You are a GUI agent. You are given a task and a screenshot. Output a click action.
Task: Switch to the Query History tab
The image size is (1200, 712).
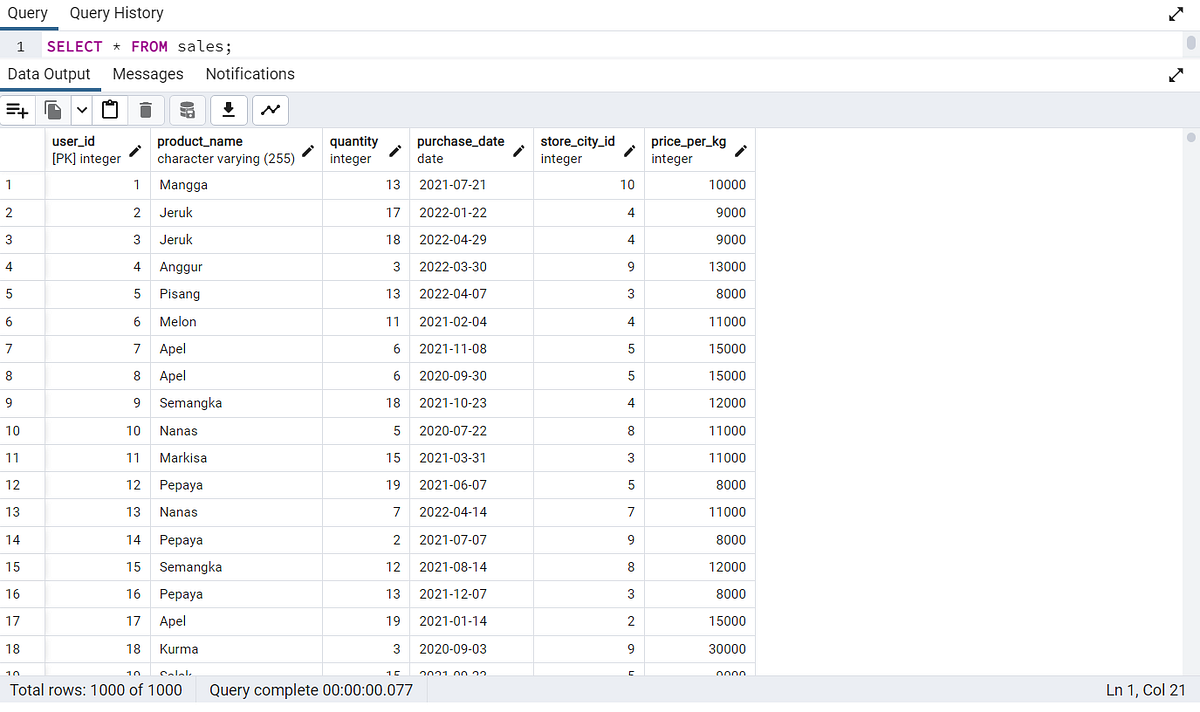point(116,13)
